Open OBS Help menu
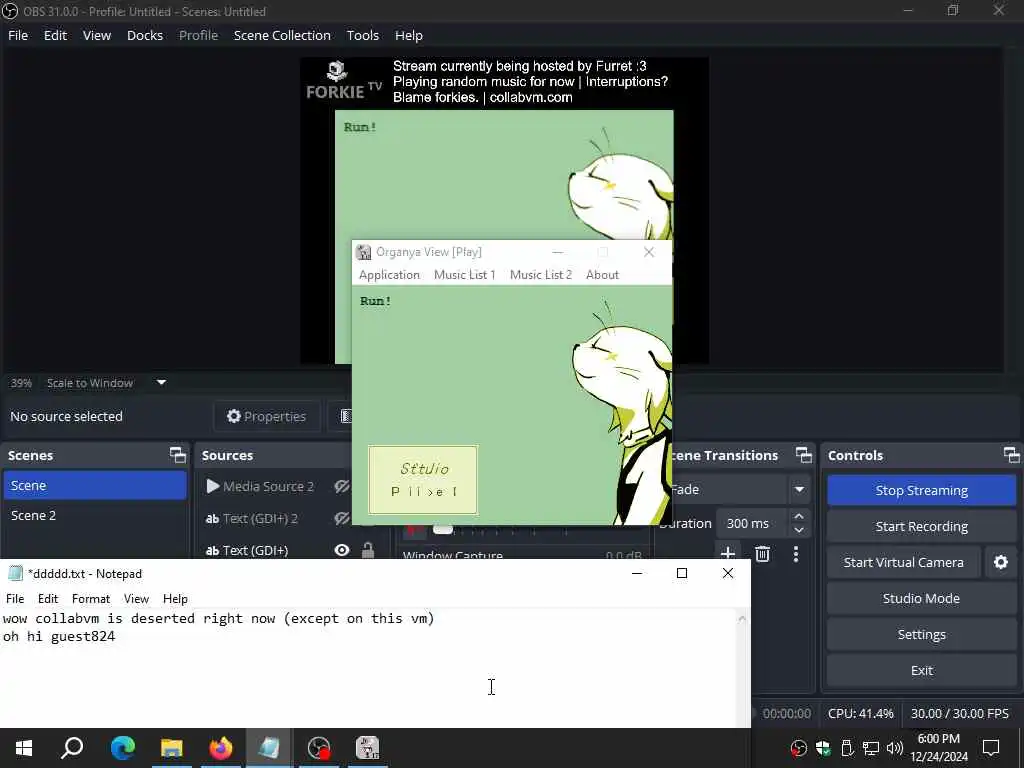This screenshot has width=1024, height=768. click(409, 35)
